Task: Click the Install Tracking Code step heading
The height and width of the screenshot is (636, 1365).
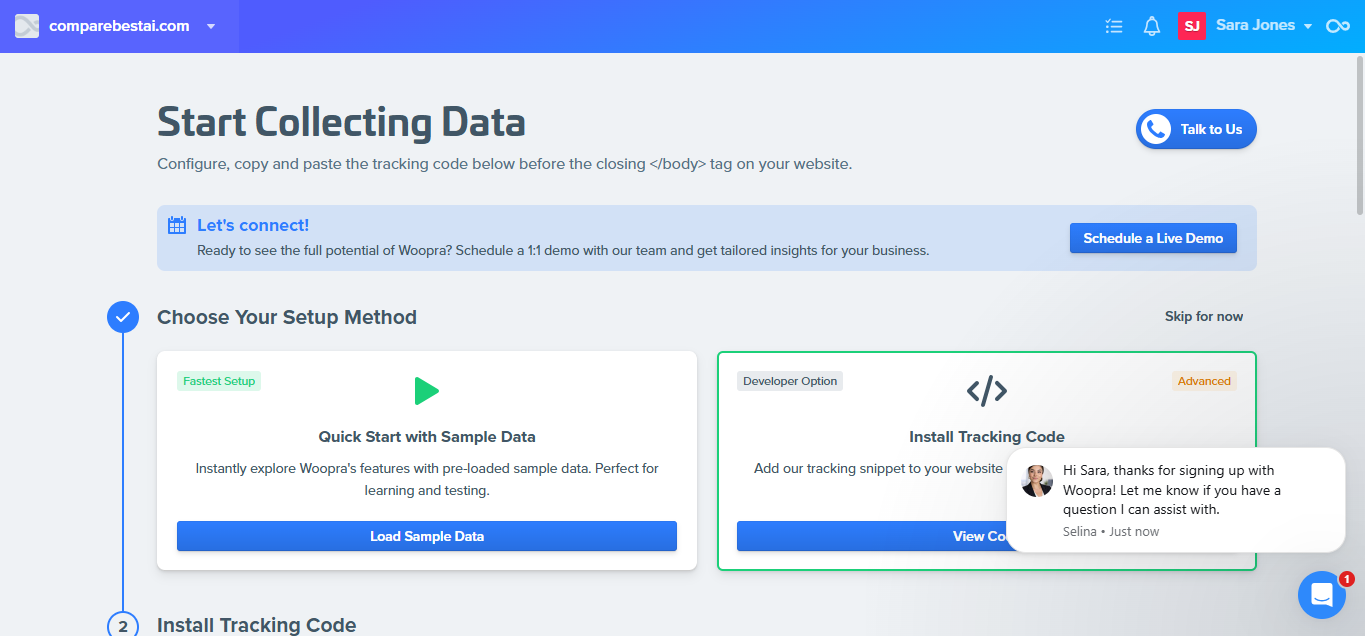Action: click(x=256, y=625)
